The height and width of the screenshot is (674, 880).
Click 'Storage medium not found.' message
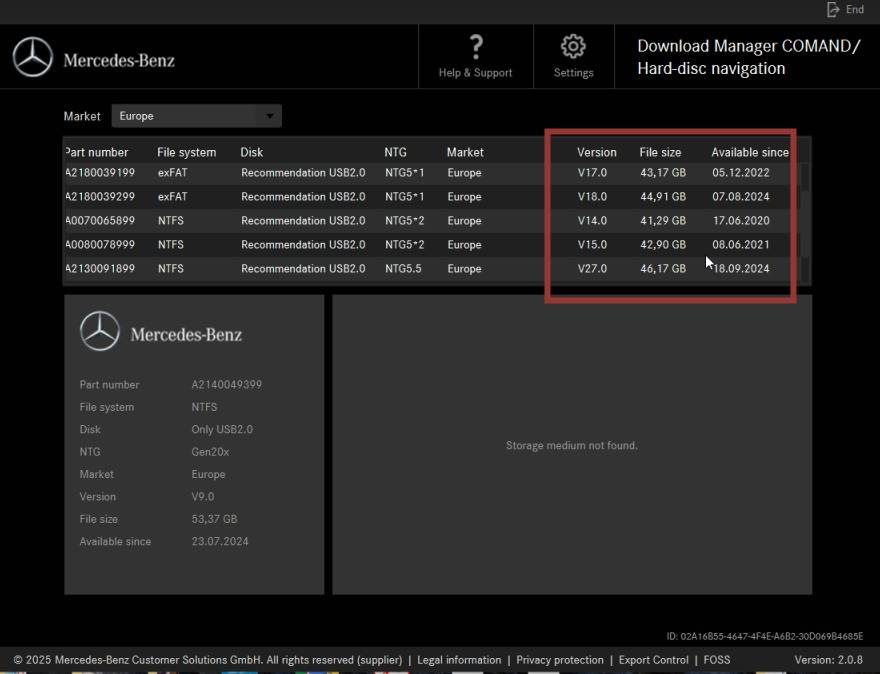(x=571, y=446)
